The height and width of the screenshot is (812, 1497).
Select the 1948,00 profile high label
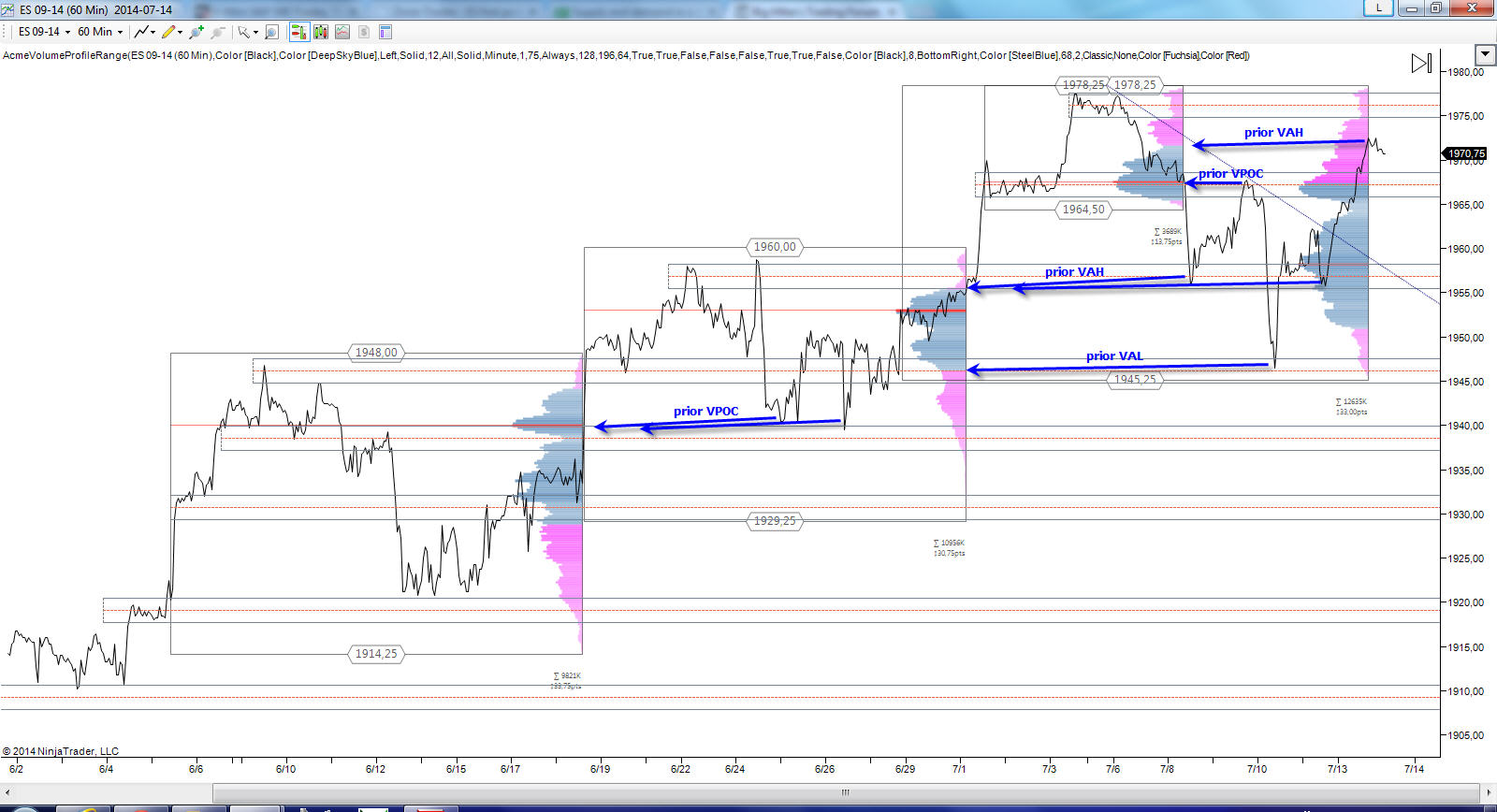click(376, 353)
